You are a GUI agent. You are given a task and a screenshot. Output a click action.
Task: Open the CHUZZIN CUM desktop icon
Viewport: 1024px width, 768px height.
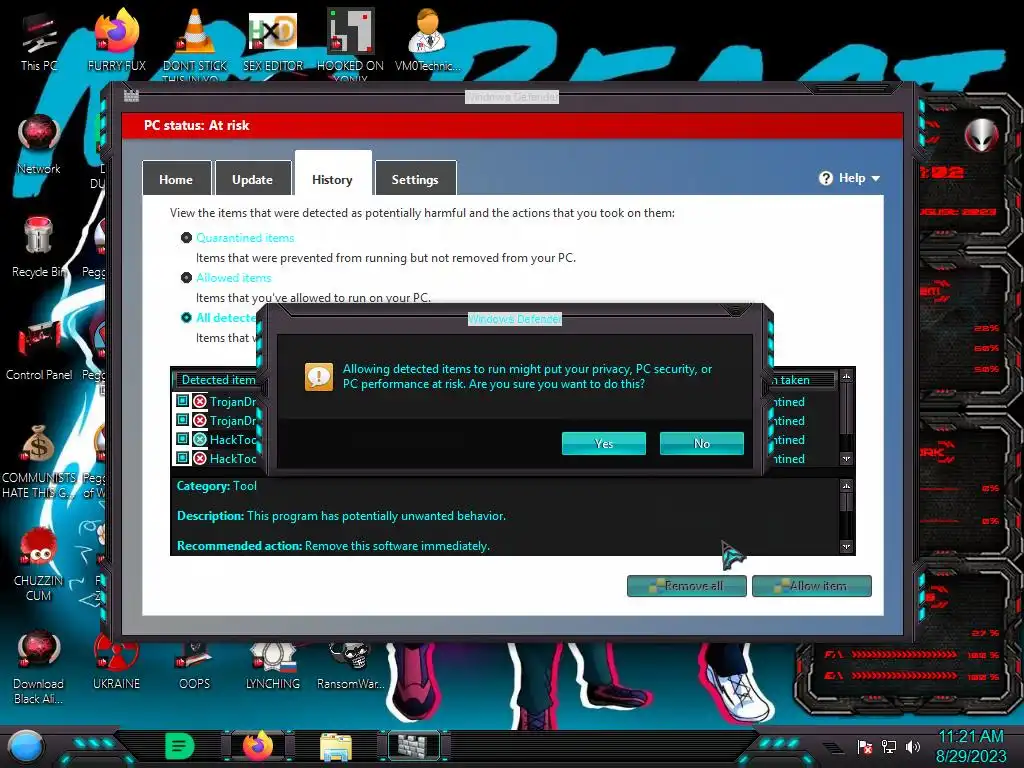tap(39, 564)
